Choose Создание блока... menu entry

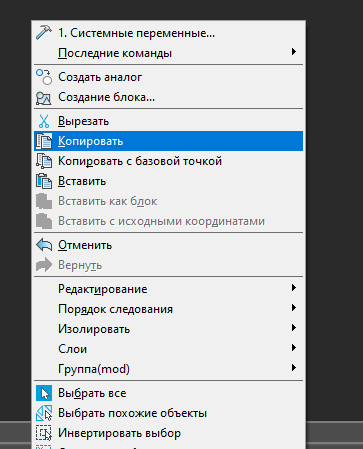(x=168, y=97)
